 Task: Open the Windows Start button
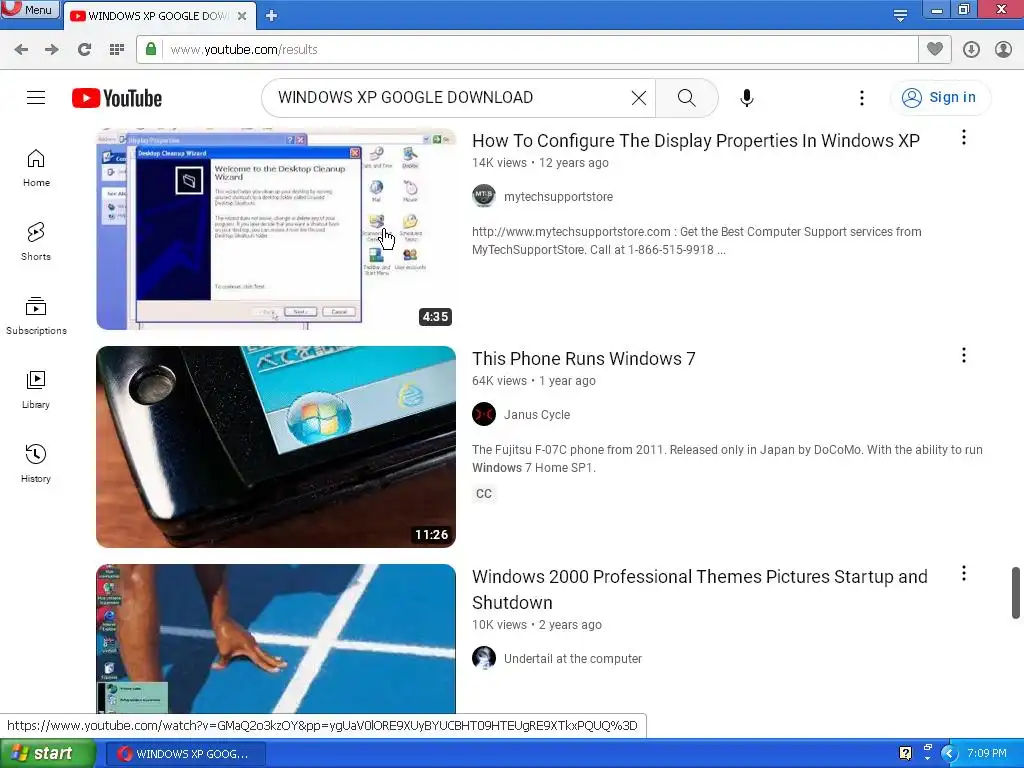coord(48,754)
